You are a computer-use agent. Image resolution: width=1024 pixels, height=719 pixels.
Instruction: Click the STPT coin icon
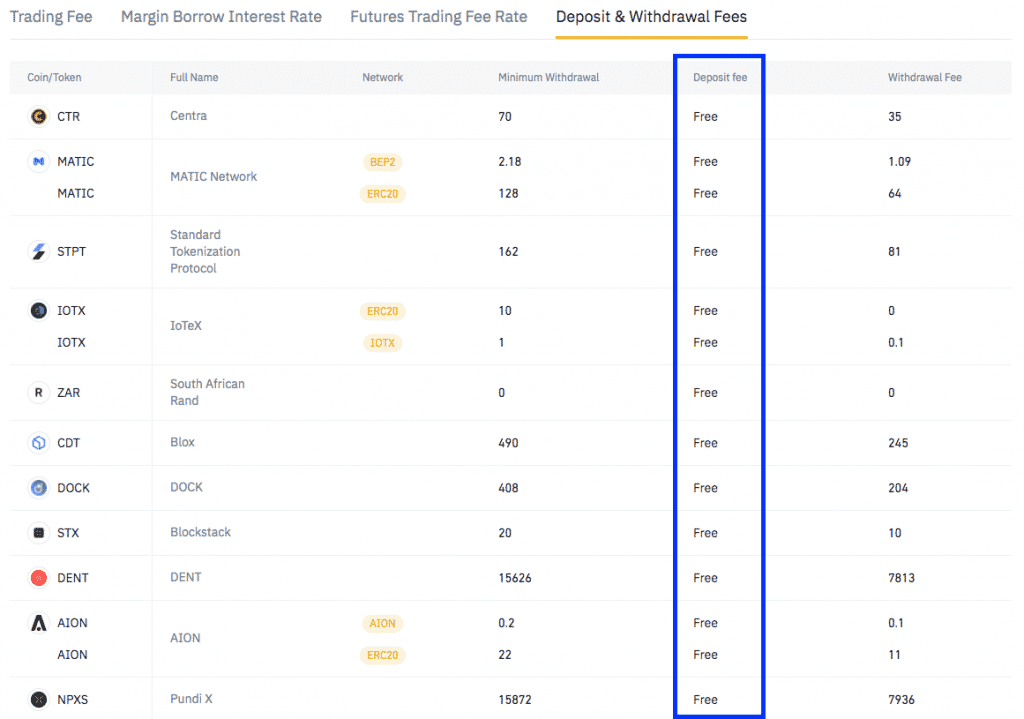click(39, 251)
